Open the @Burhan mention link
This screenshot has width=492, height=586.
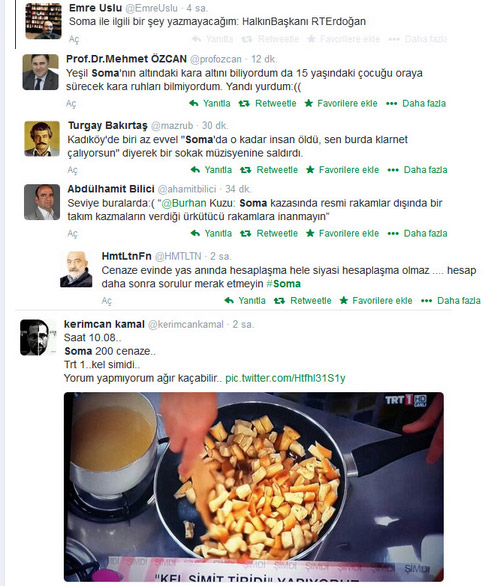[x=184, y=203]
